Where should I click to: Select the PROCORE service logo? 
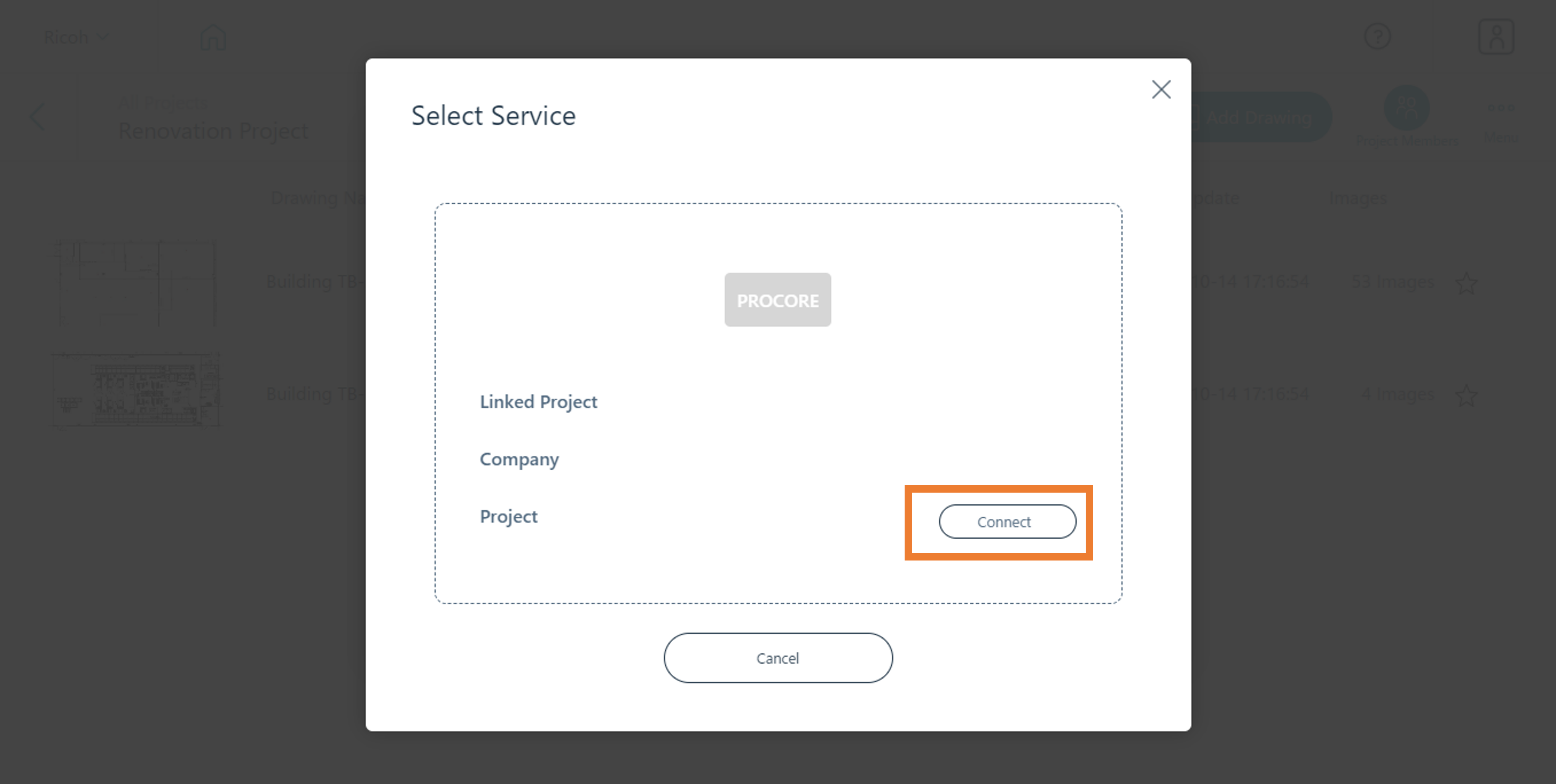point(777,300)
